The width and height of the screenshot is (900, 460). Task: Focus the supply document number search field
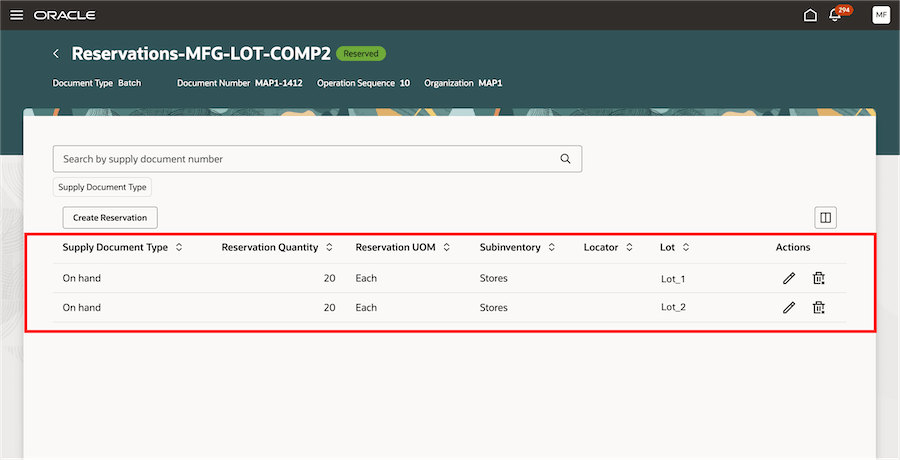317,159
